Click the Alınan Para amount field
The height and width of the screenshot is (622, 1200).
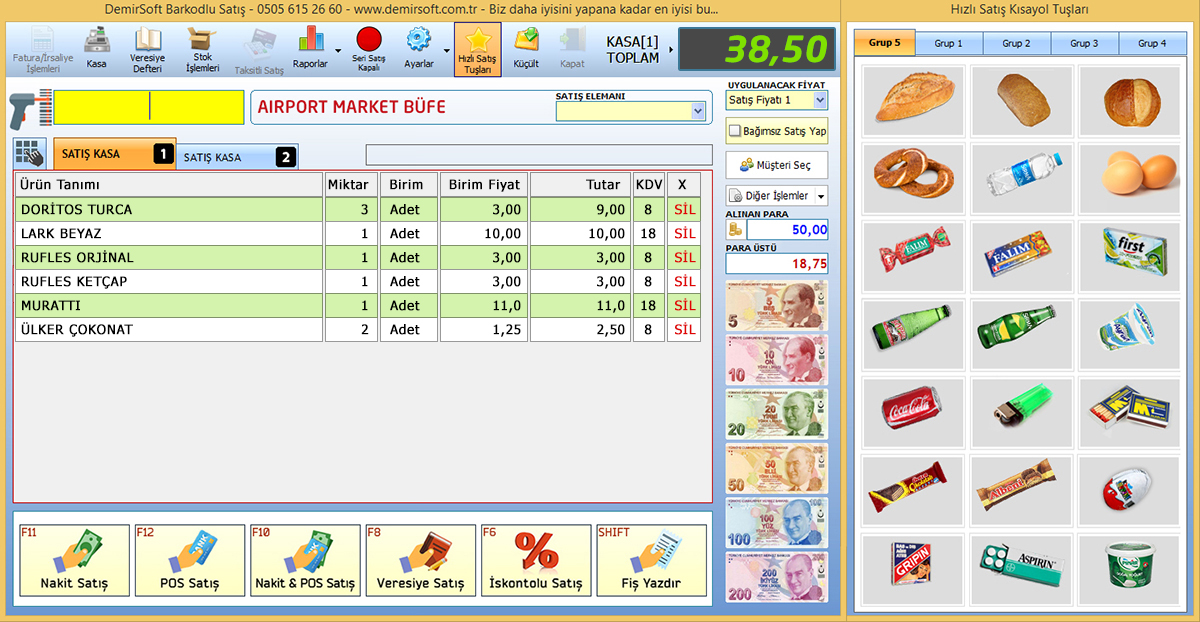tap(788, 230)
